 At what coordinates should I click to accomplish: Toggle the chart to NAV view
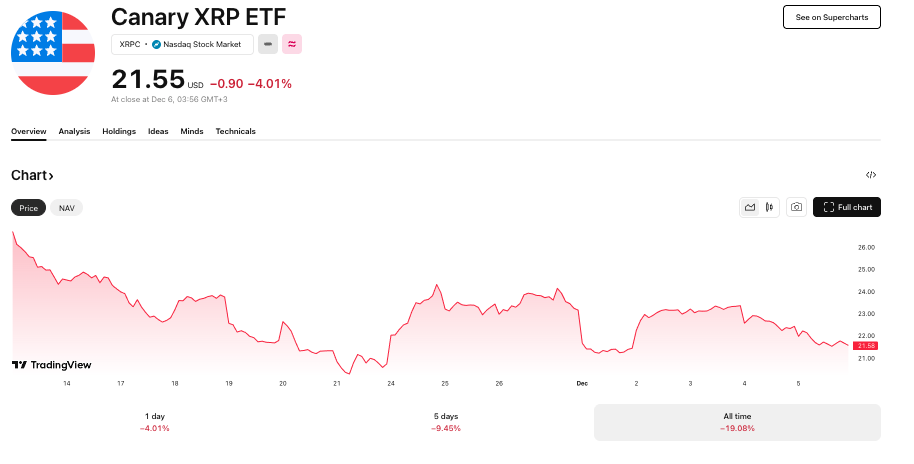coord(67,208)
